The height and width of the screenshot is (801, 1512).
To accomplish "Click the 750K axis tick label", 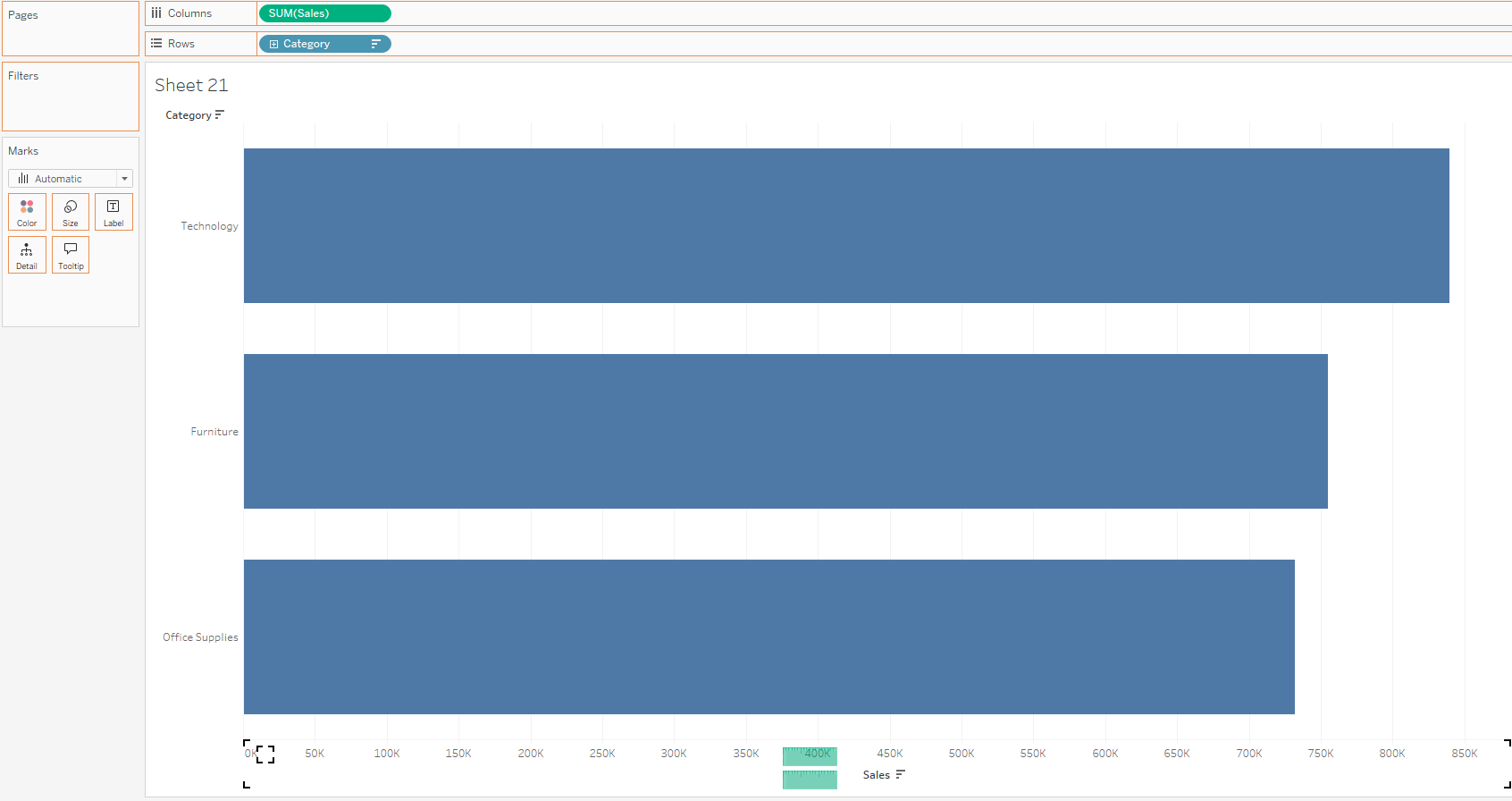I will pos(1321,754).
